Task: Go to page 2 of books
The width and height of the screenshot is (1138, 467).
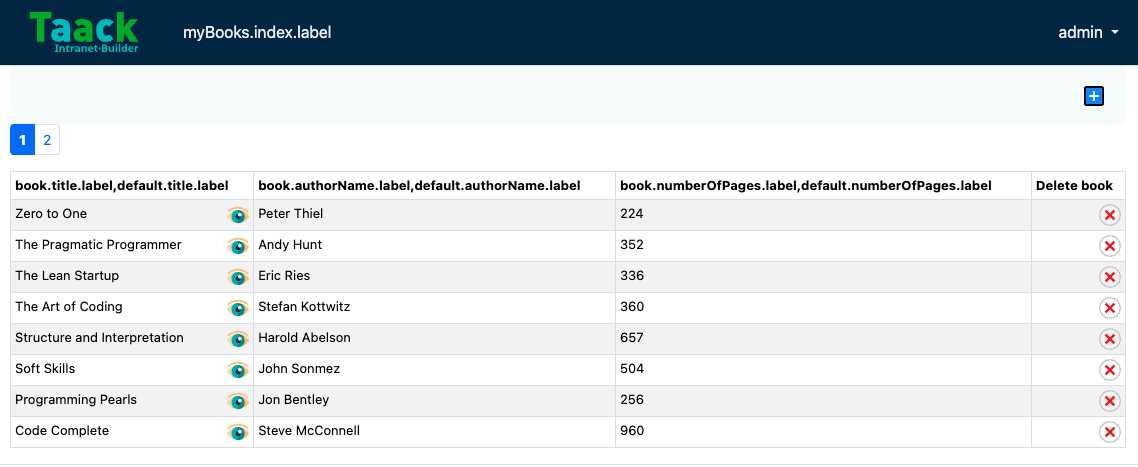Action: point(47,140)
